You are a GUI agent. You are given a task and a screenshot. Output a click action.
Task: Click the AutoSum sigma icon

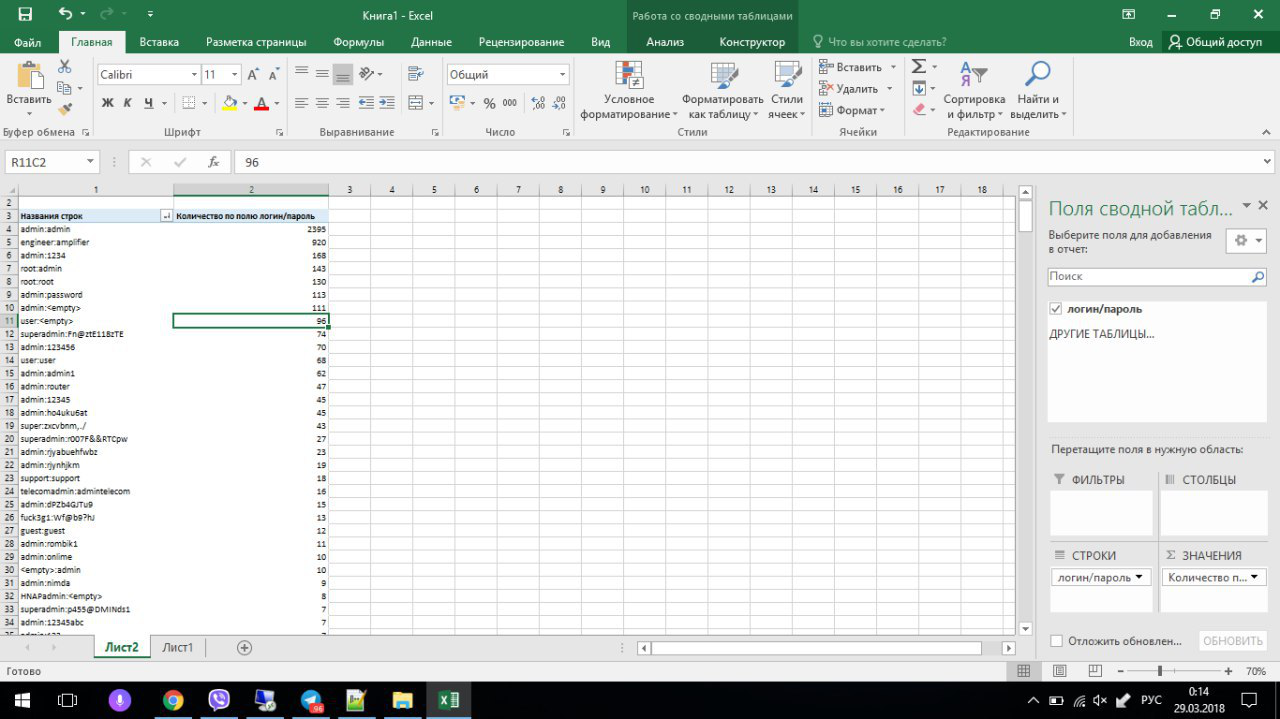(919, 67)
